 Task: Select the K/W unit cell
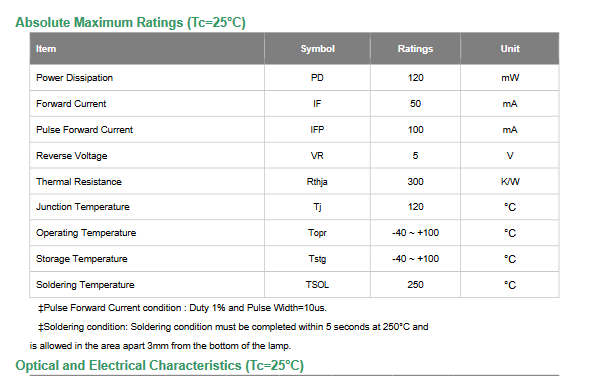[510, 182]
